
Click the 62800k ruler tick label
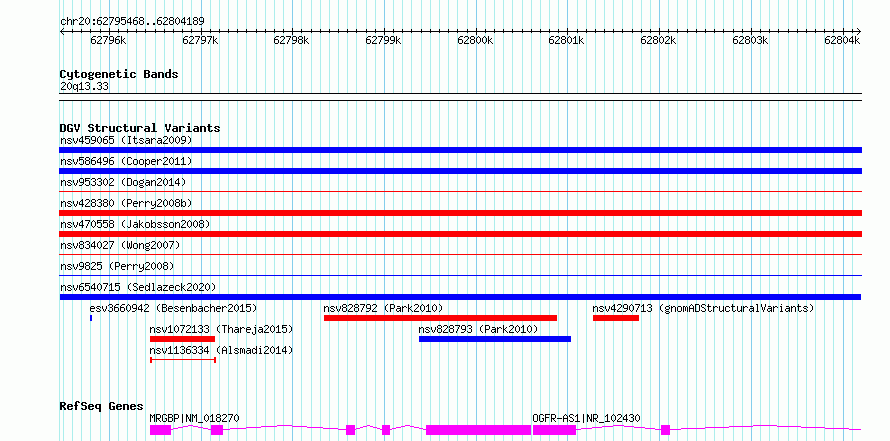click(x=476, y=41)
